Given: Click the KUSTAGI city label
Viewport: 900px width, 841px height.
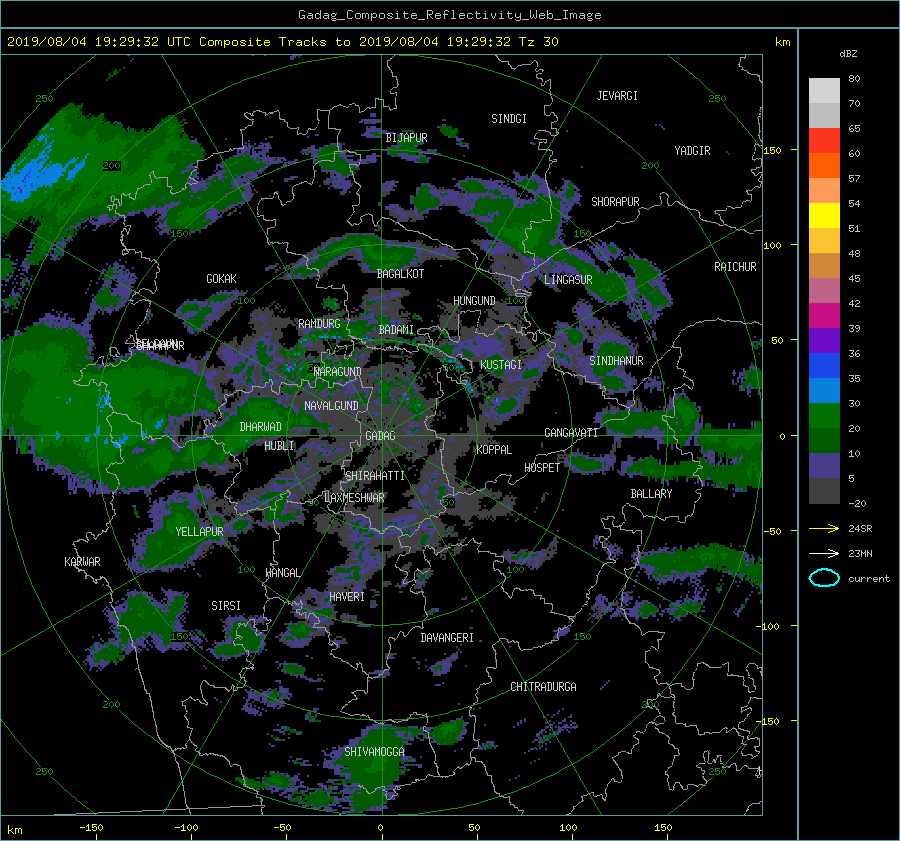Looking at the screenshot, I should pos(501,365).
